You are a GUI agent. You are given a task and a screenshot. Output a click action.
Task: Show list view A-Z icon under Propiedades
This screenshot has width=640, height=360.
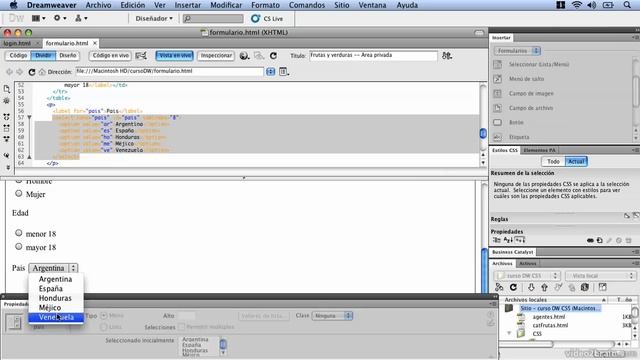point(508,240)
